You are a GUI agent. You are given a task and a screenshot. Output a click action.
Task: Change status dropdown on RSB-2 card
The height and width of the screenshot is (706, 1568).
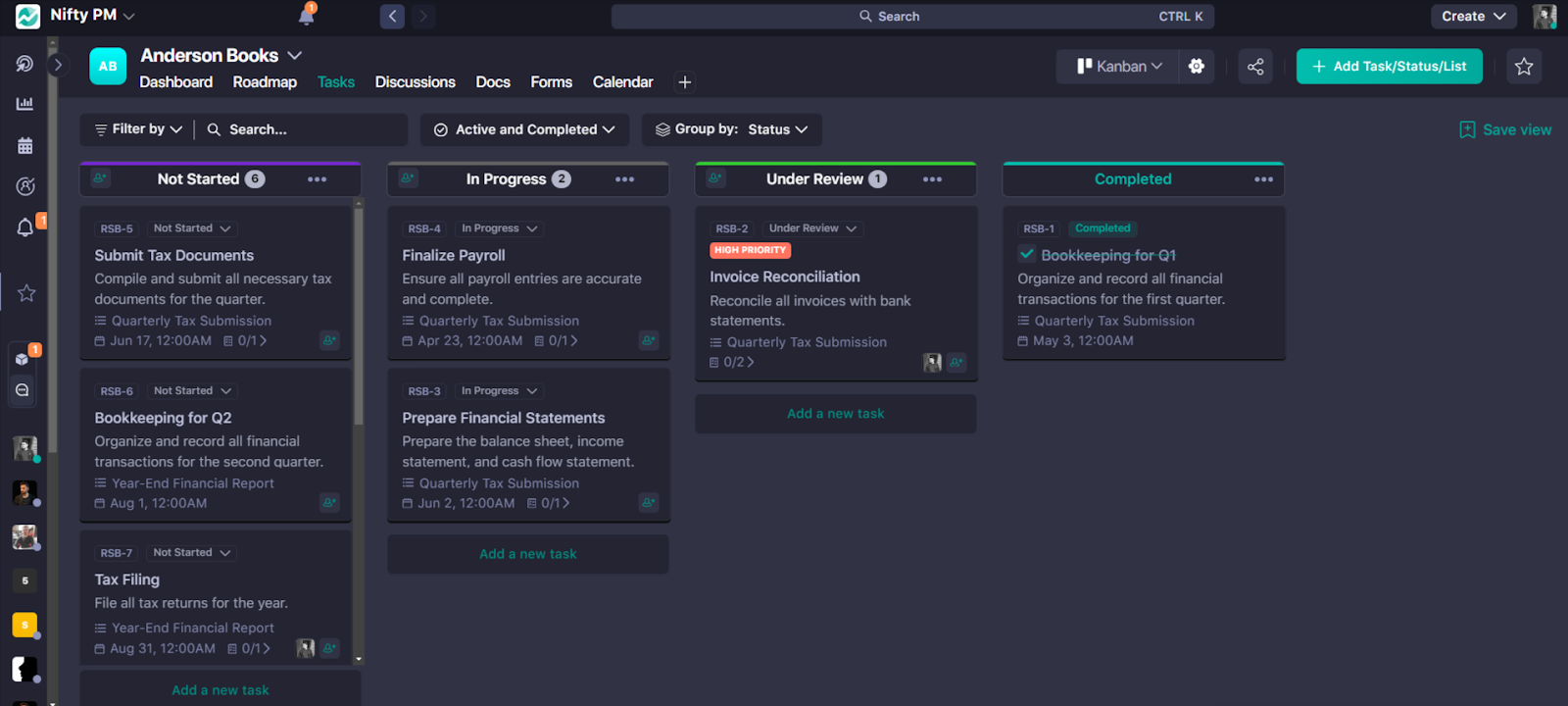pyautogui.click(x=812, y=228)
